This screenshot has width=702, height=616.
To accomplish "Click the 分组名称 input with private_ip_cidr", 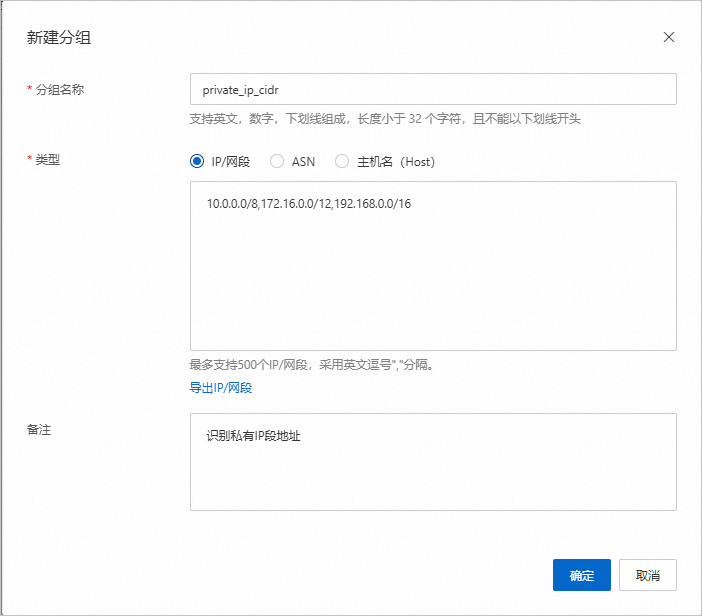I will tap(433, 89).
